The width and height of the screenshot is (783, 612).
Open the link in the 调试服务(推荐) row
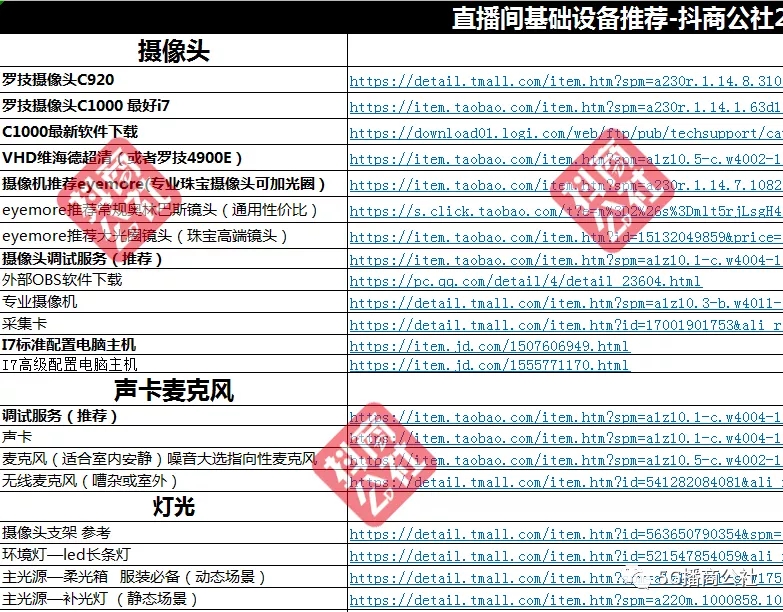(566, 417)
